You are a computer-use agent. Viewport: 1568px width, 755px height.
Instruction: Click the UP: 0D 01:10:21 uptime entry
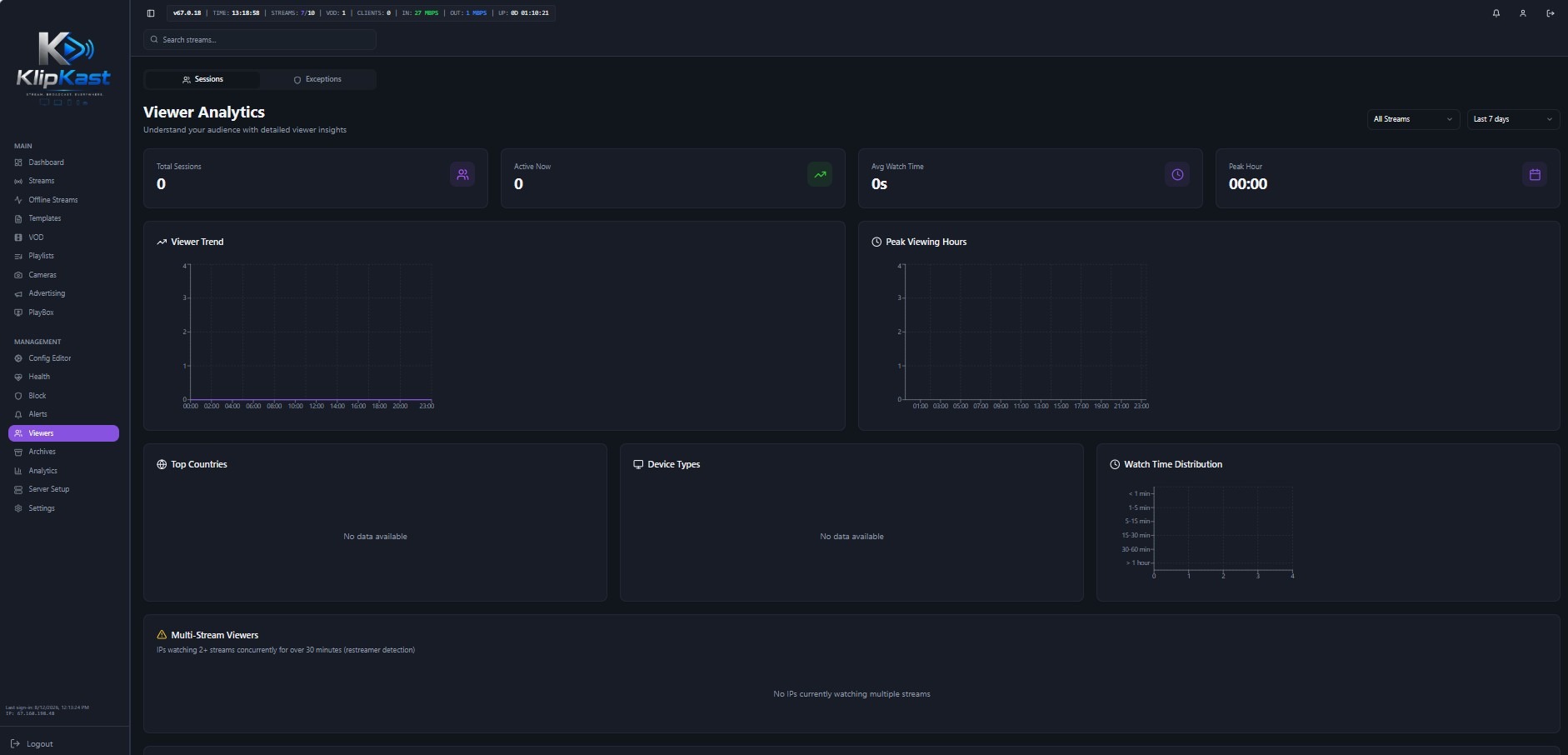tap(523, 13)
